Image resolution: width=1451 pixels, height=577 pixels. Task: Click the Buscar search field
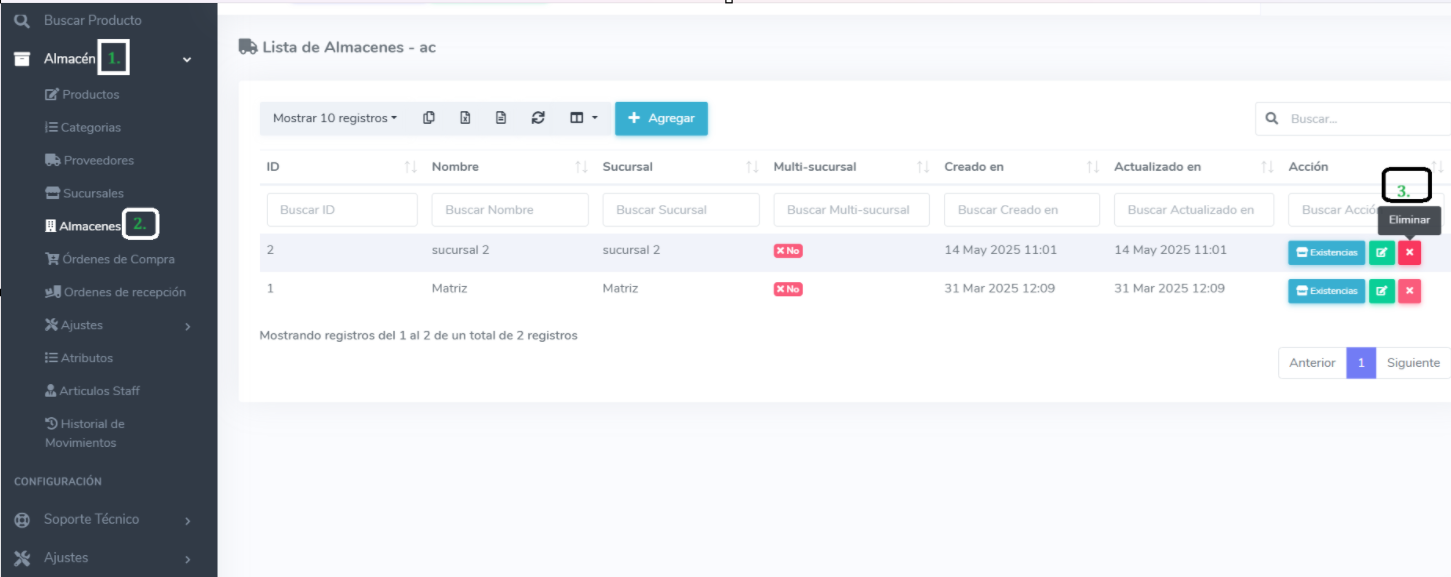[x=1353, y=118]
